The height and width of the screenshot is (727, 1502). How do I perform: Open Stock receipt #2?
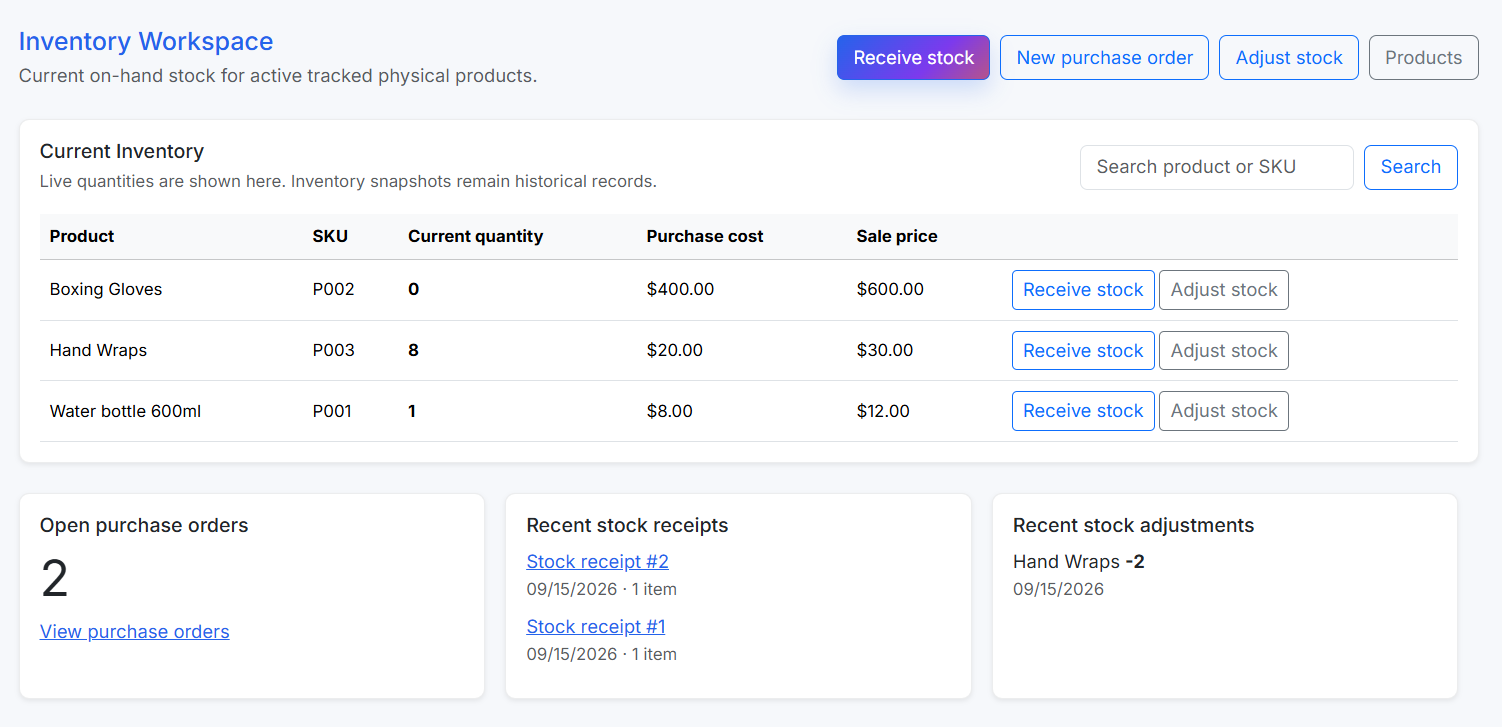coord(598,562)
